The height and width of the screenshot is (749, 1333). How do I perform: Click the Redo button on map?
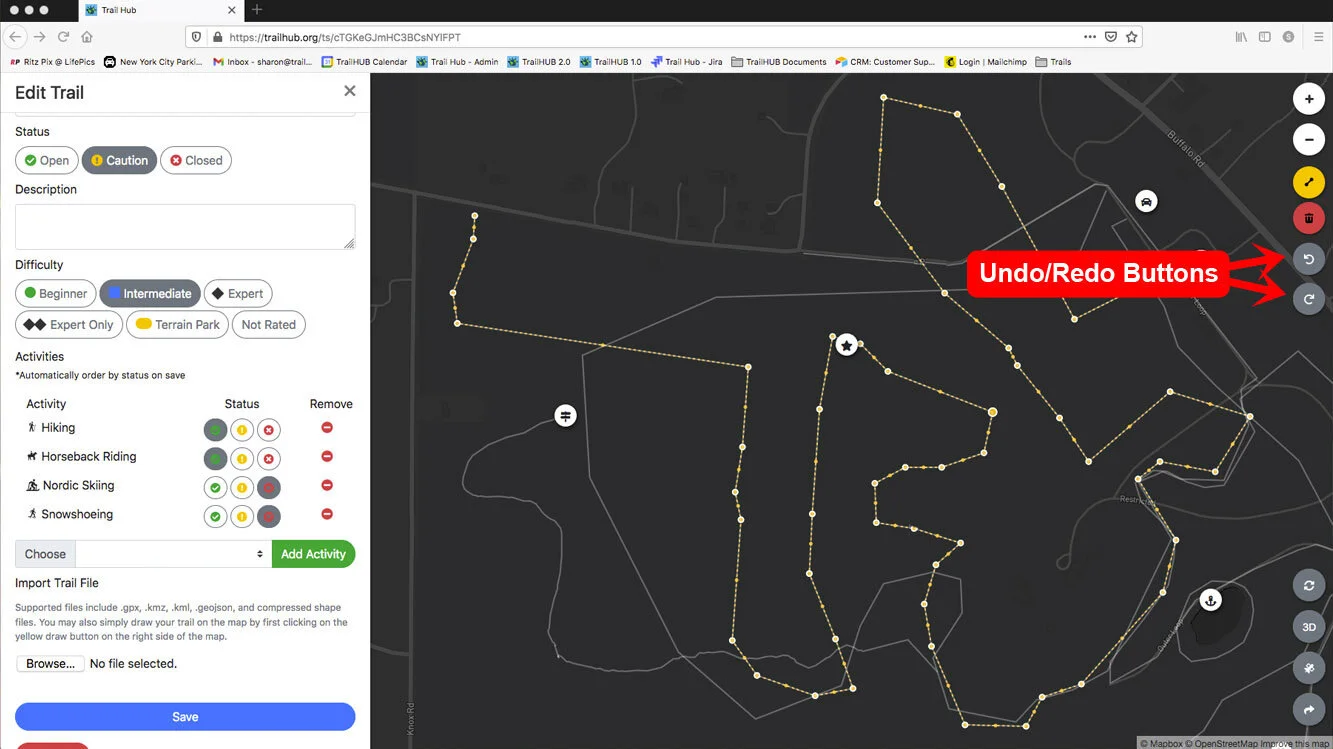[1309, 298]
